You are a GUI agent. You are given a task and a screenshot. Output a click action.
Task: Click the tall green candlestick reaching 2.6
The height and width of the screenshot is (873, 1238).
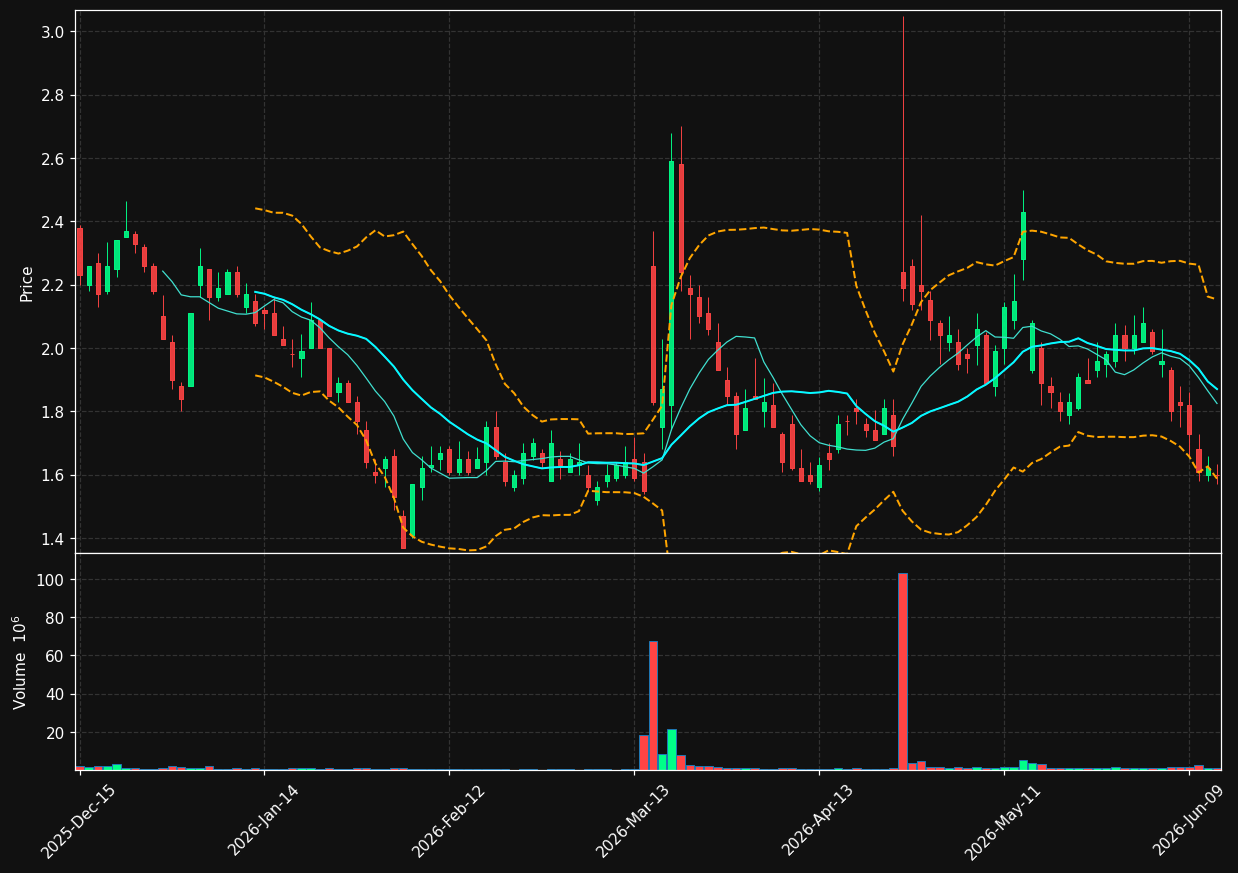pyautogui.click(x=671, y=283)
